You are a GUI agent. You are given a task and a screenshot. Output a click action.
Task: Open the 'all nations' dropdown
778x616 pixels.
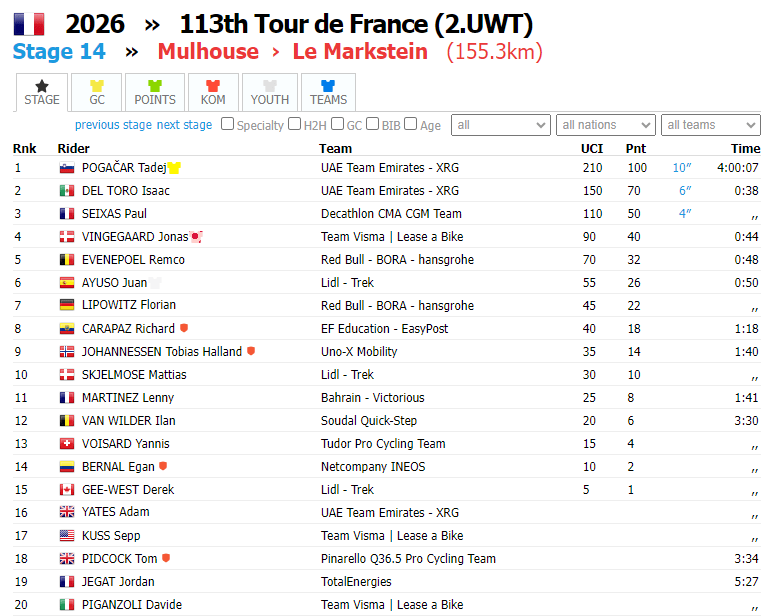click(x=605, y=125)
